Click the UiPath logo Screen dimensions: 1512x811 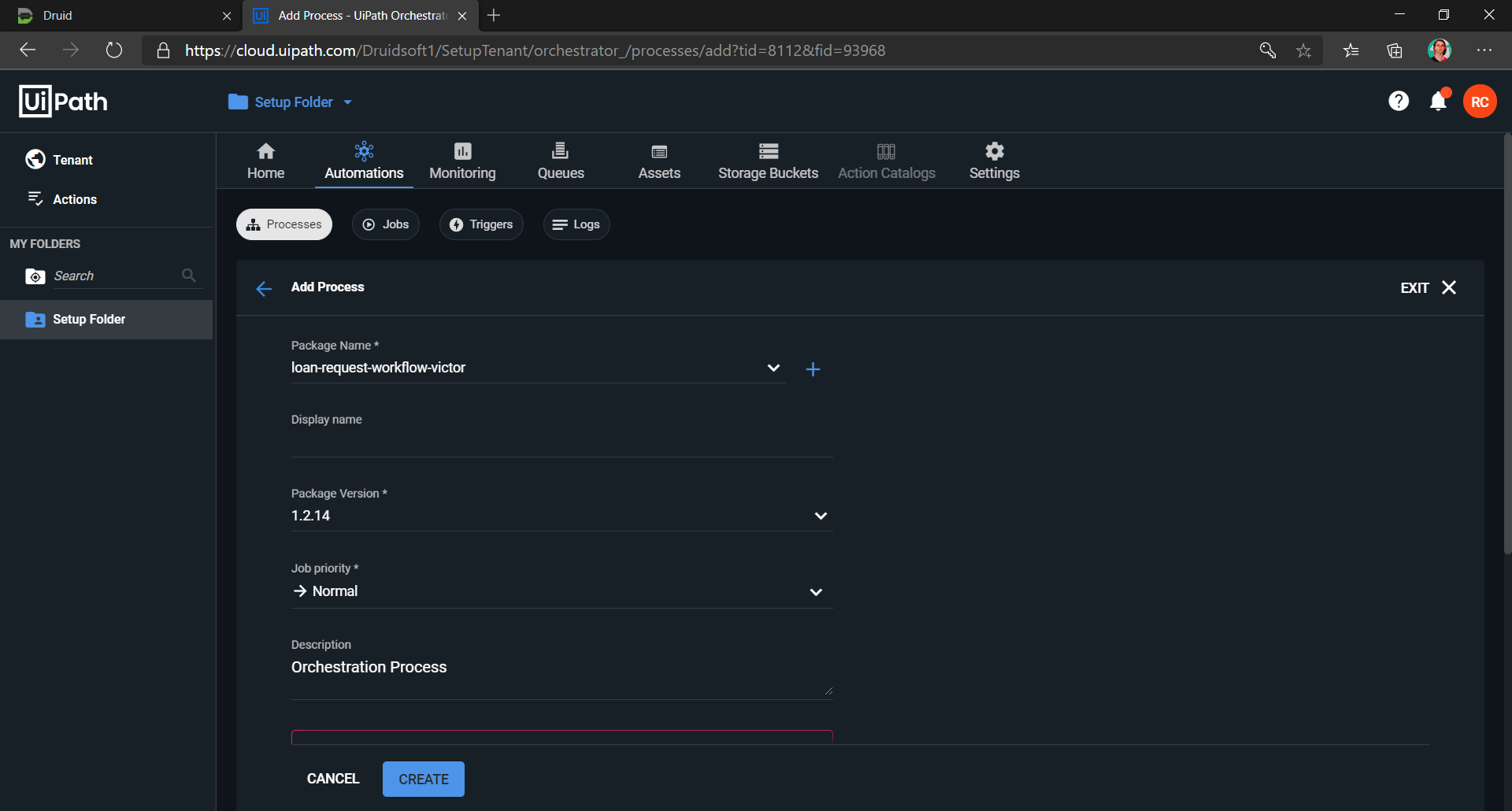(63, 102)
